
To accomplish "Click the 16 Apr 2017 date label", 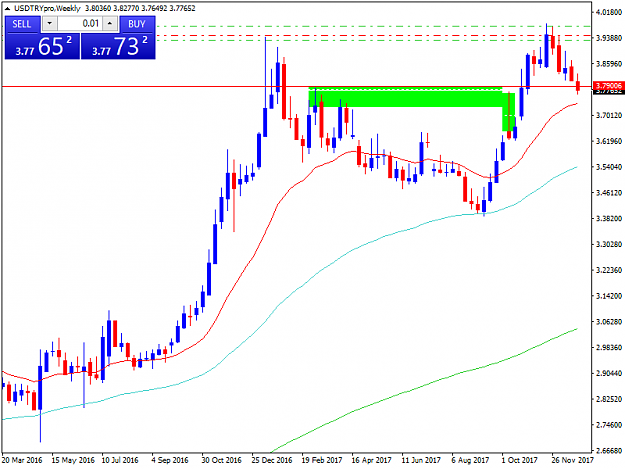I will tap(371, 460).
